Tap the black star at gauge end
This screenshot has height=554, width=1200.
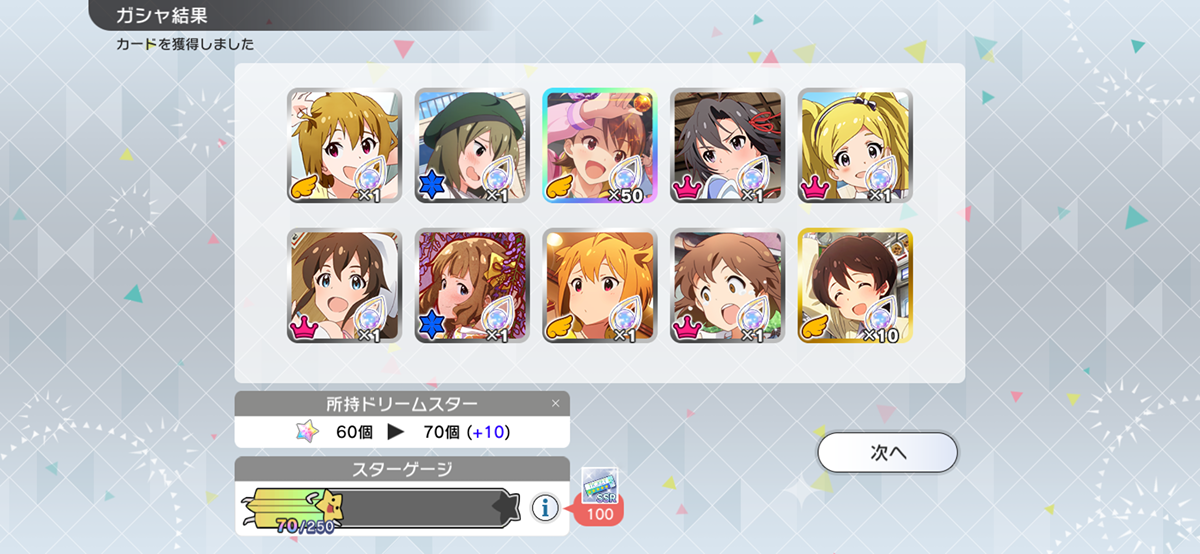point(507,508)
